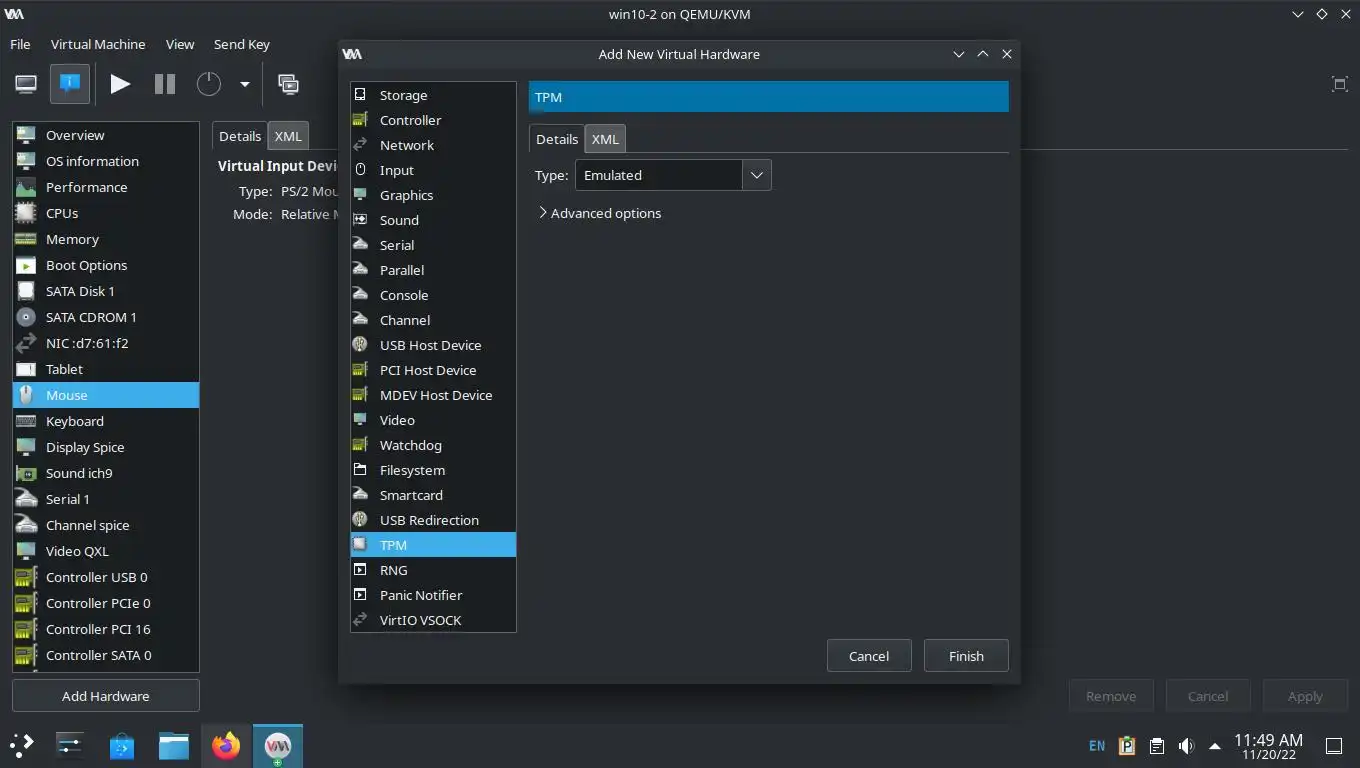Image resolution: width=1360 pixels, height=768 pixels.
Task: Click the graphical console monitor toolbar icon
Action: coord(26,84)
